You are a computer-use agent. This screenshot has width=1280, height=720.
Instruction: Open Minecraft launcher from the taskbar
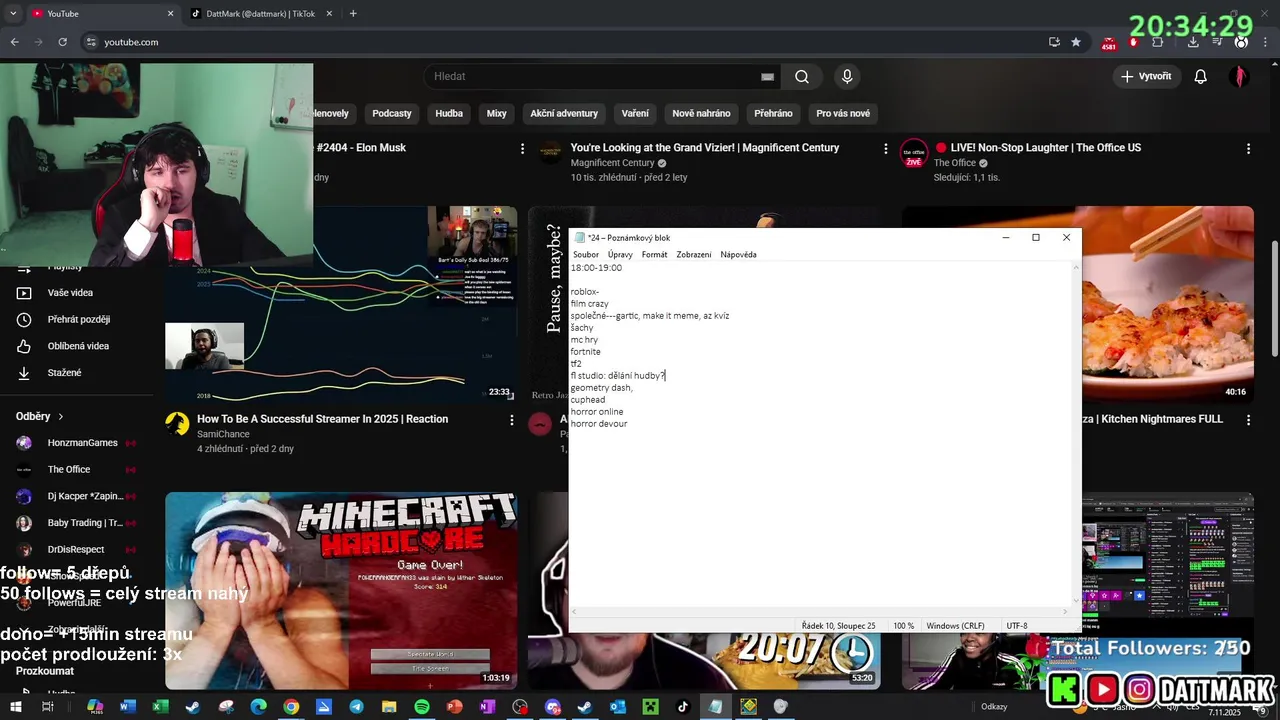[651, 707]
